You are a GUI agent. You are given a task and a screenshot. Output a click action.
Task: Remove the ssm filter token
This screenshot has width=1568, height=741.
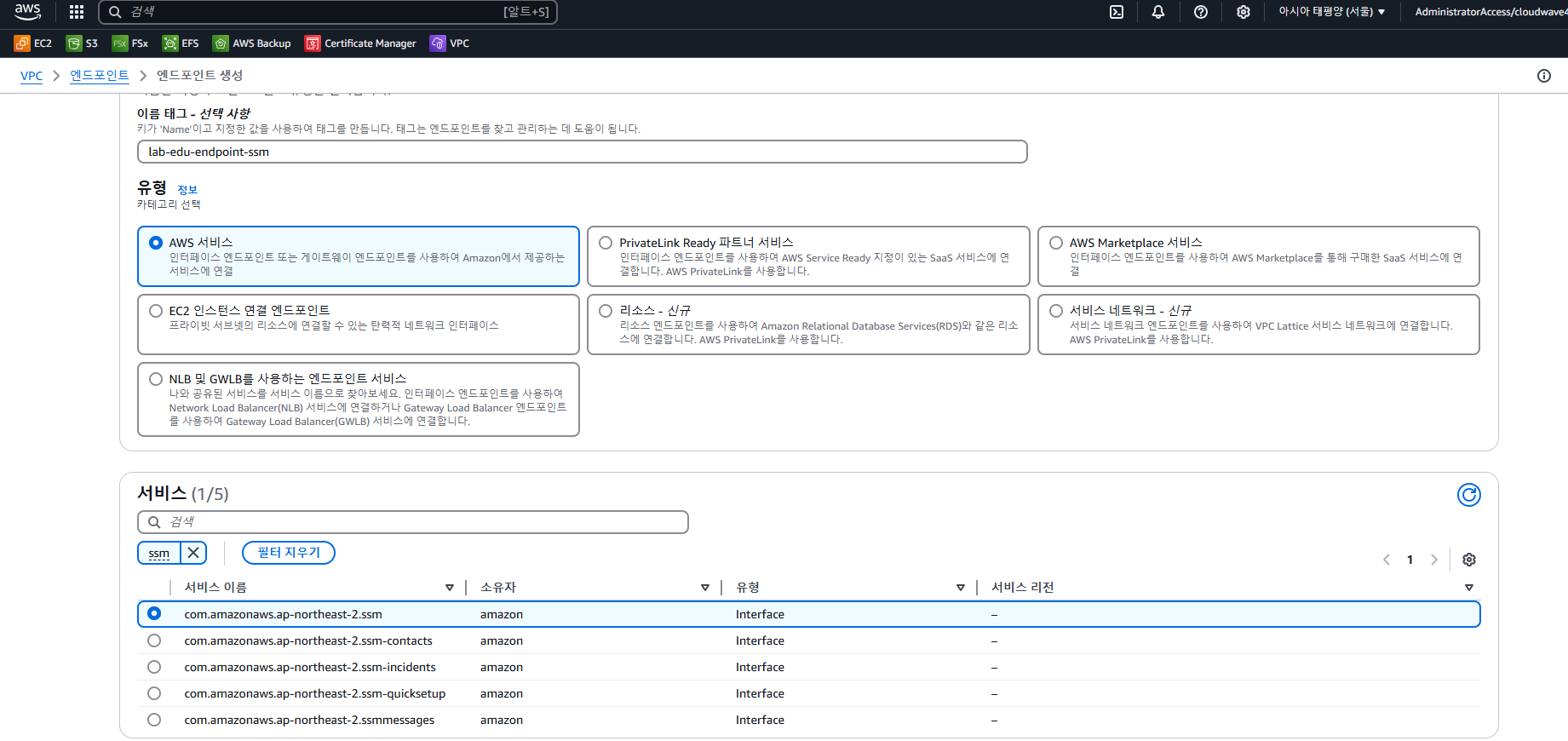click(193, 553)
